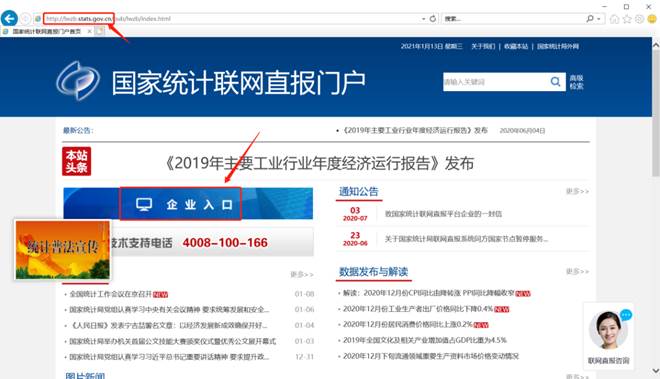Screen dimensions: 660x379
Task: Focus the site keyword search field
Action: point(496,82)
